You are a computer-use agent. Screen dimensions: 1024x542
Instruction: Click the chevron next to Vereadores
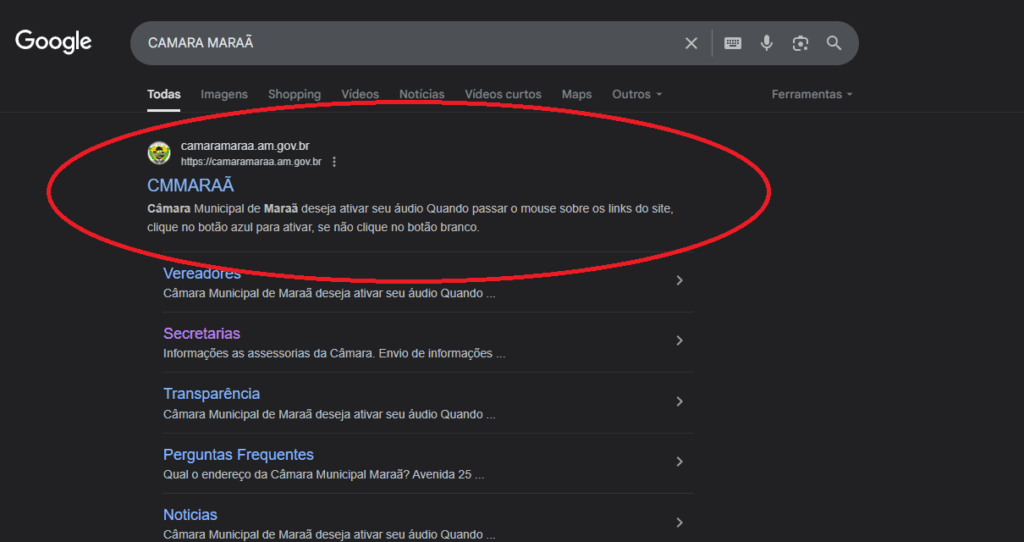click(679, 281)
